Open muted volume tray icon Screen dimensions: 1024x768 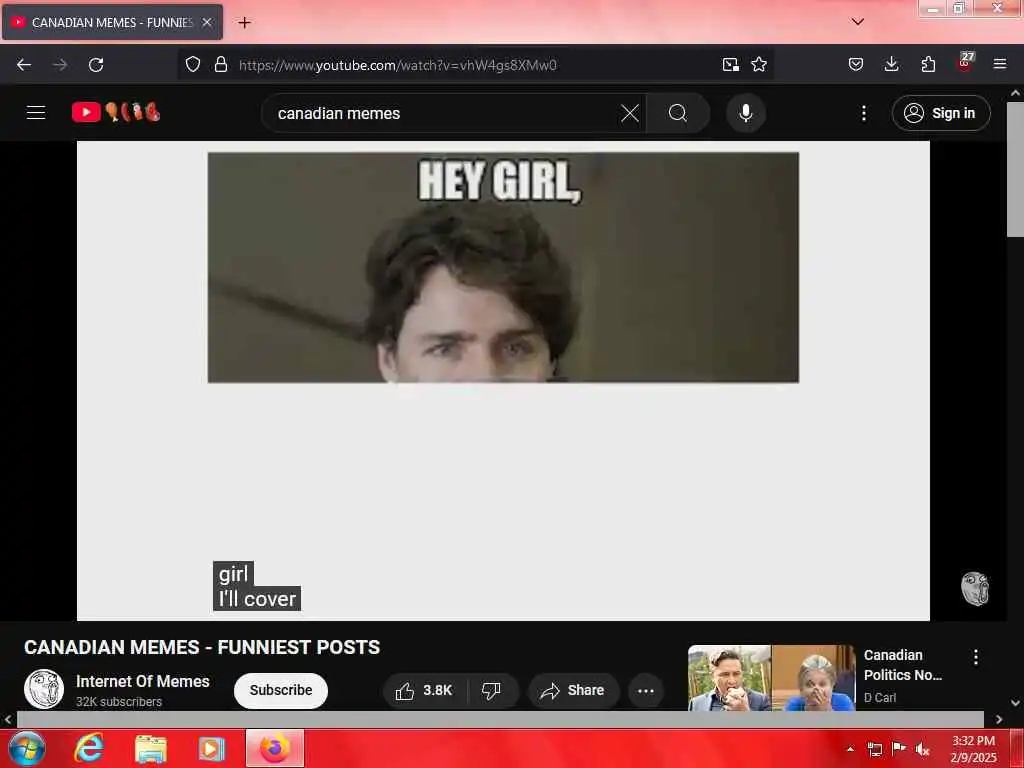point(923,749)
